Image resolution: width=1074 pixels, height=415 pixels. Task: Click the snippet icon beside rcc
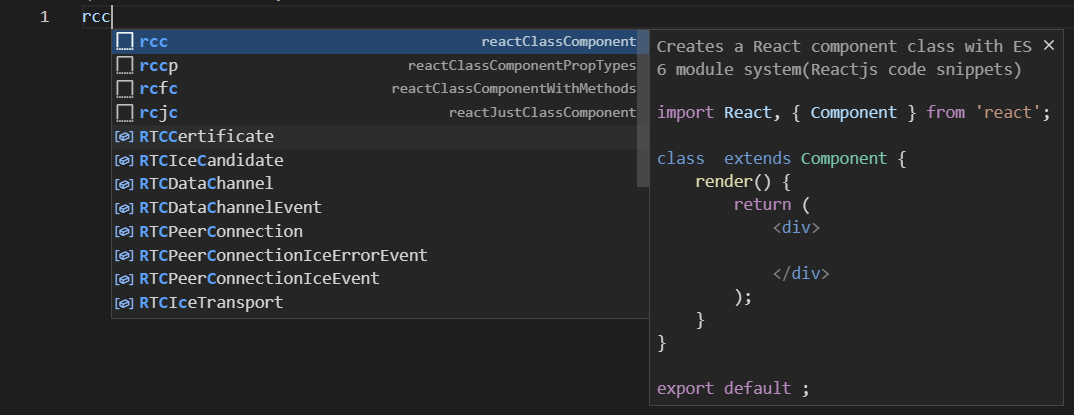click(x=125, y=42)
